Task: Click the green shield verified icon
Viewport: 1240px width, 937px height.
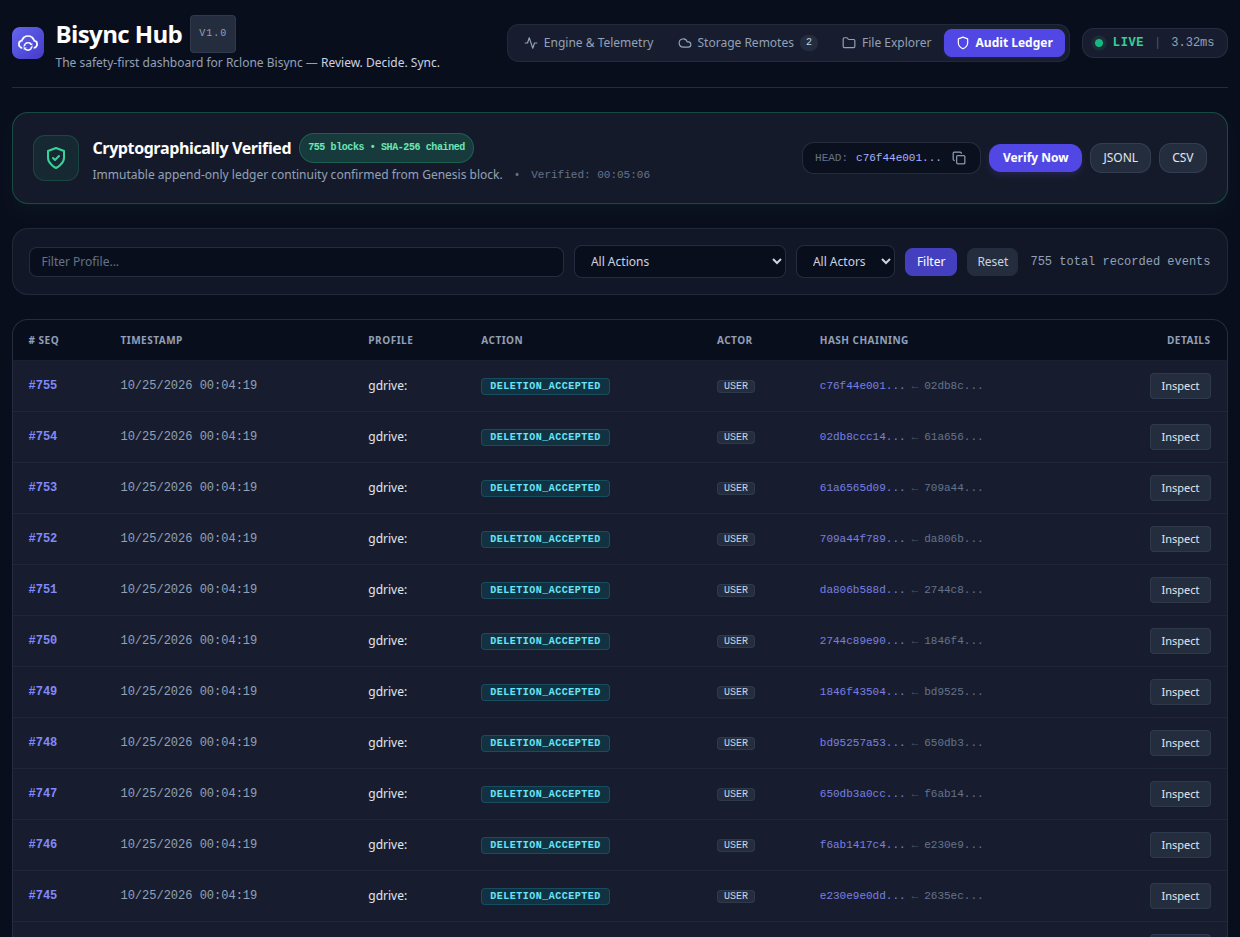Action: (x=56, y=158)
